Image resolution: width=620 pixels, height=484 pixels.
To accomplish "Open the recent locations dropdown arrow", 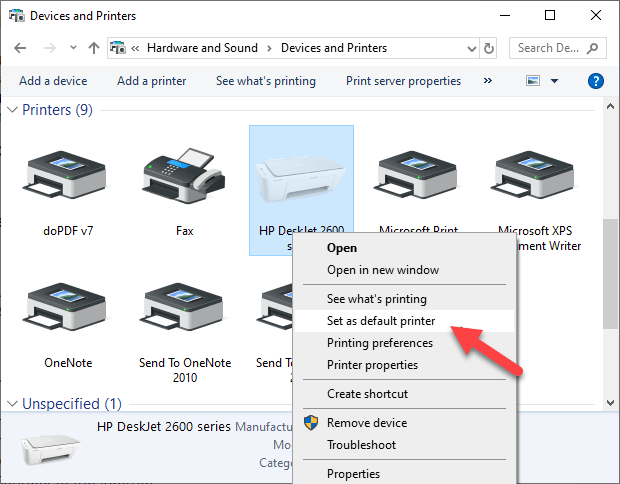I will pos(73,48).
